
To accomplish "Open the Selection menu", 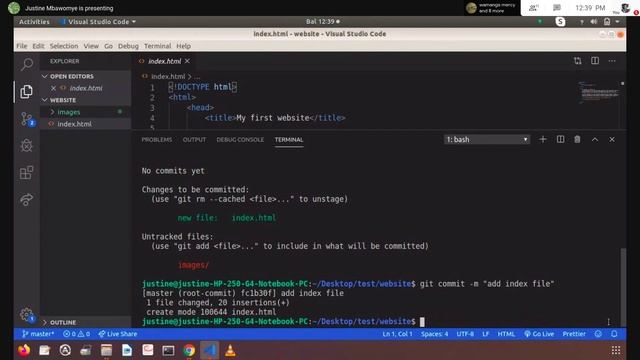I will (x=64, y=46).
